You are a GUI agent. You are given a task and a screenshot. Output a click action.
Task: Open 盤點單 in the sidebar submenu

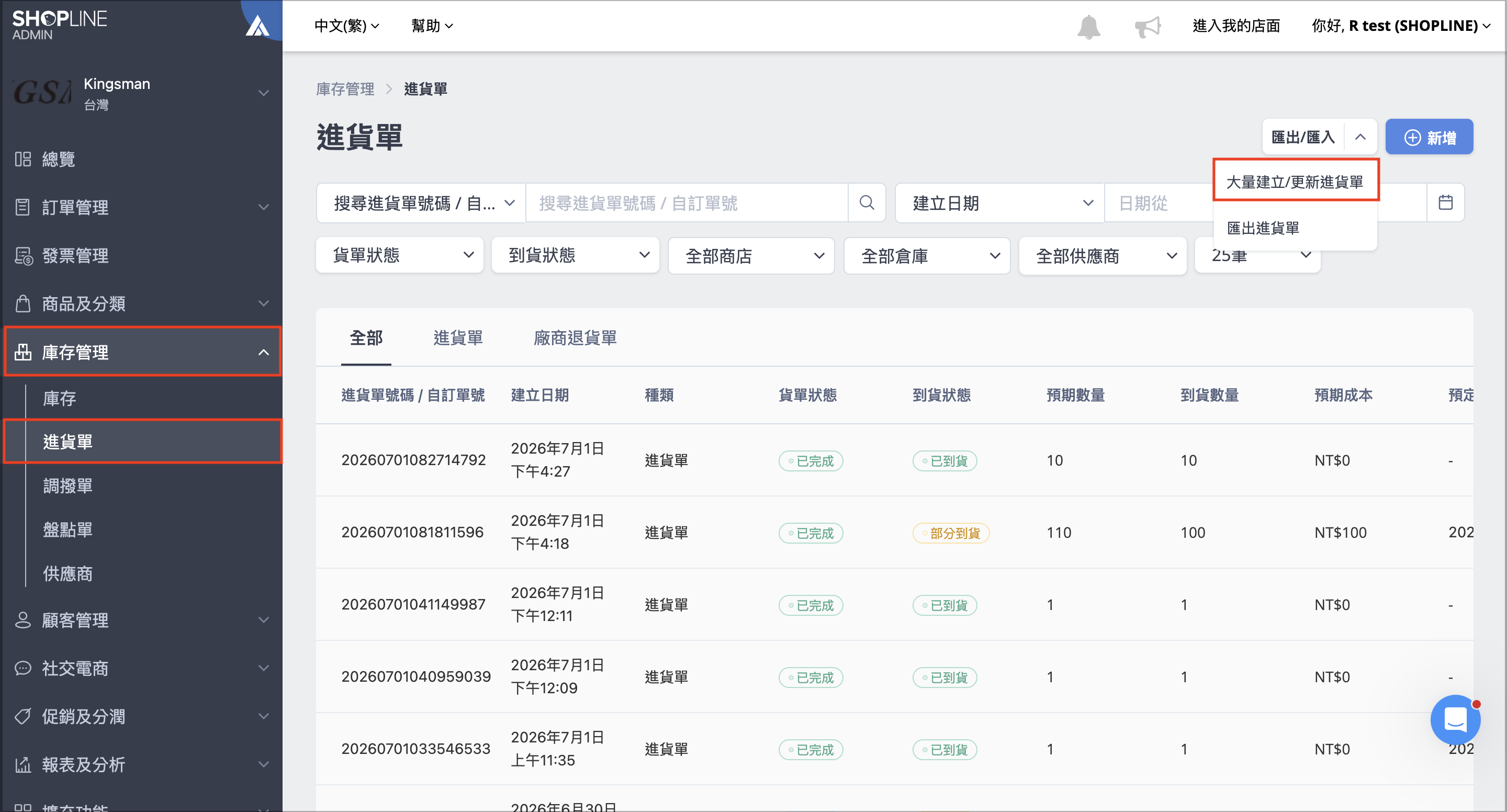click(68, 529)
